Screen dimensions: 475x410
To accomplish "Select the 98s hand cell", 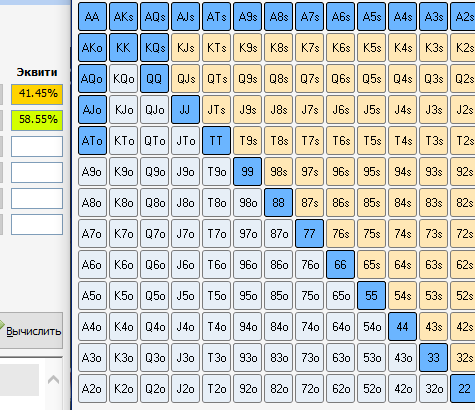I will click(278, 171).
